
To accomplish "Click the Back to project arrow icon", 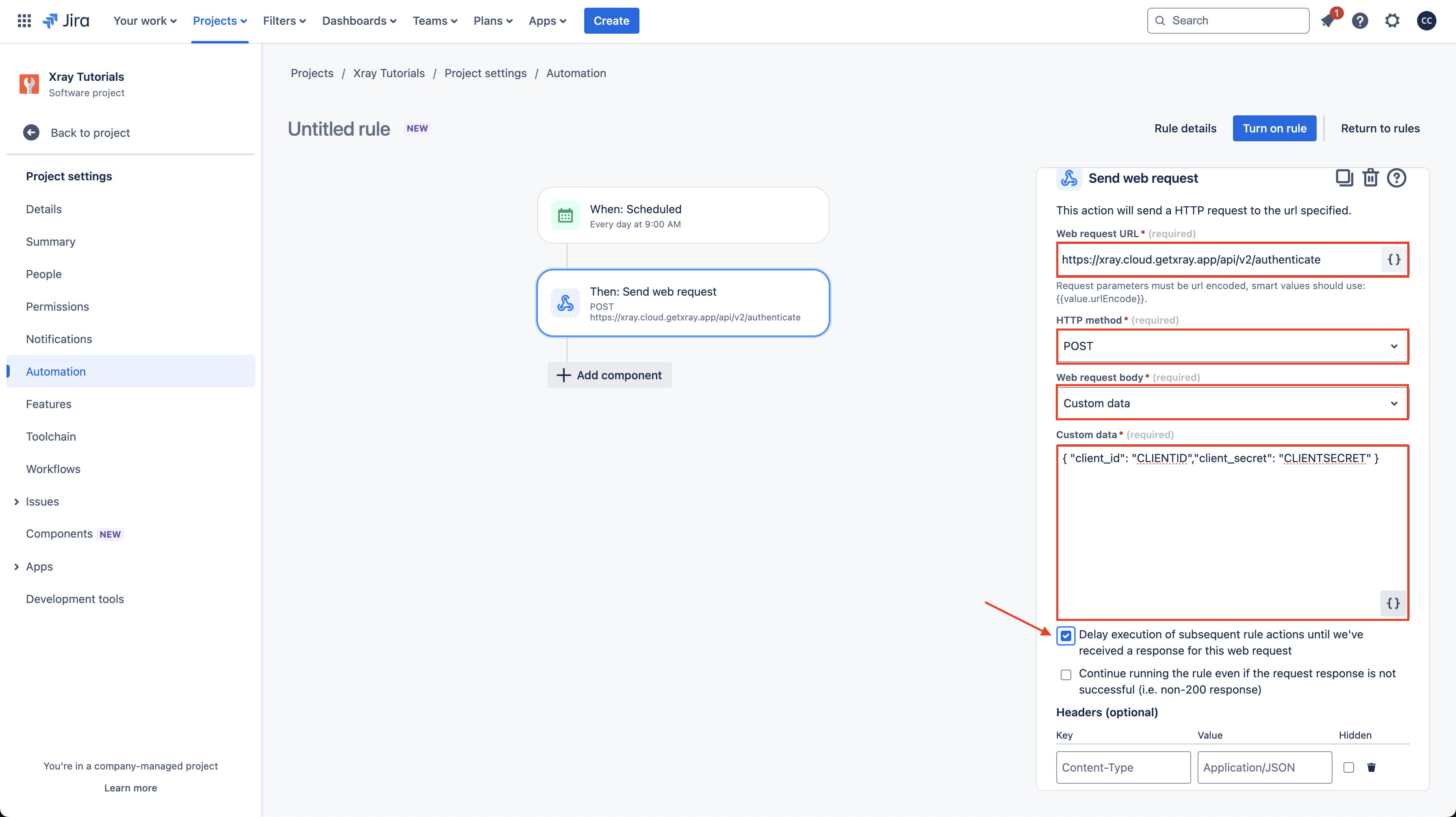I will (x=31, y=132).
